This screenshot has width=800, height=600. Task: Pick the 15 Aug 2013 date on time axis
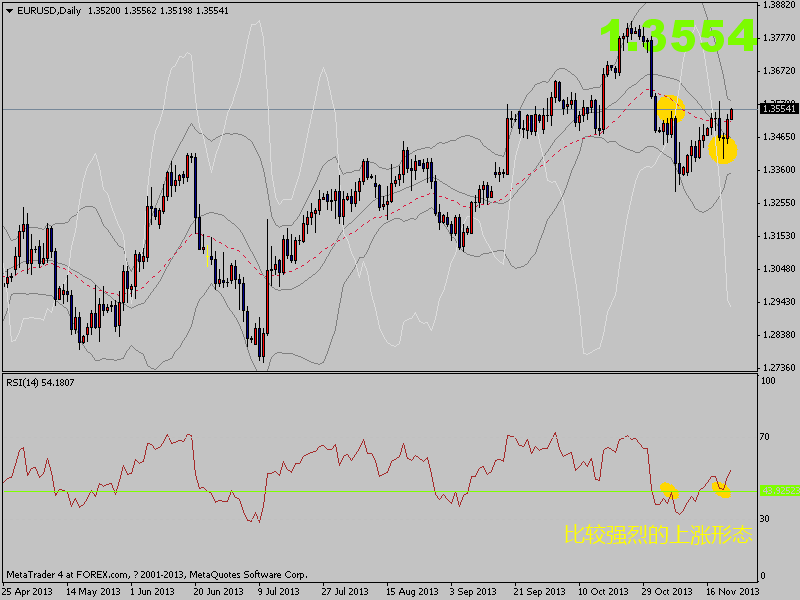click(x=412, y=592)
